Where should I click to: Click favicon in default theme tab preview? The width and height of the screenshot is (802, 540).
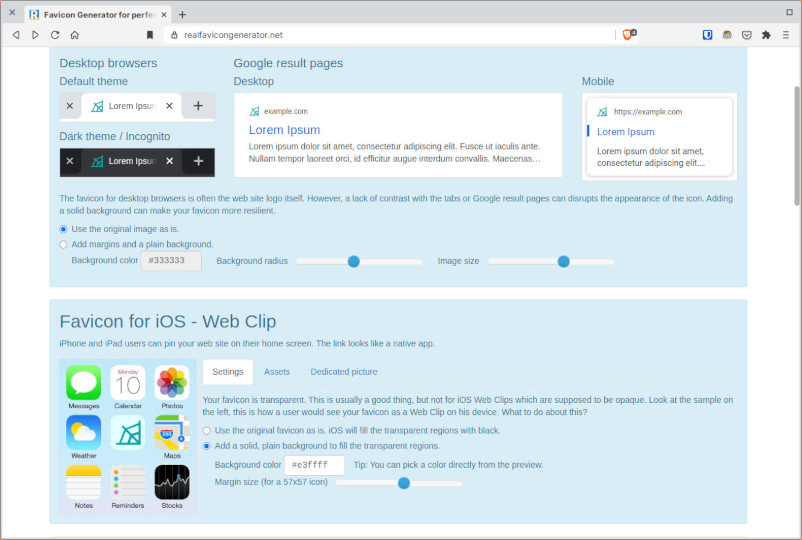pos(97,106)
